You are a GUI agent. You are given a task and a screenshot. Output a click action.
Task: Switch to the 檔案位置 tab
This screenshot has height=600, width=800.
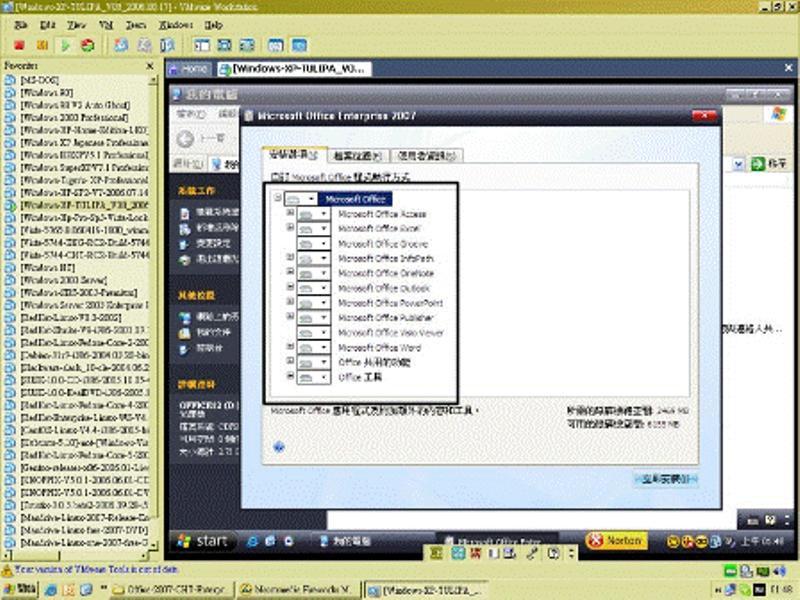click(x=357, y=156)
